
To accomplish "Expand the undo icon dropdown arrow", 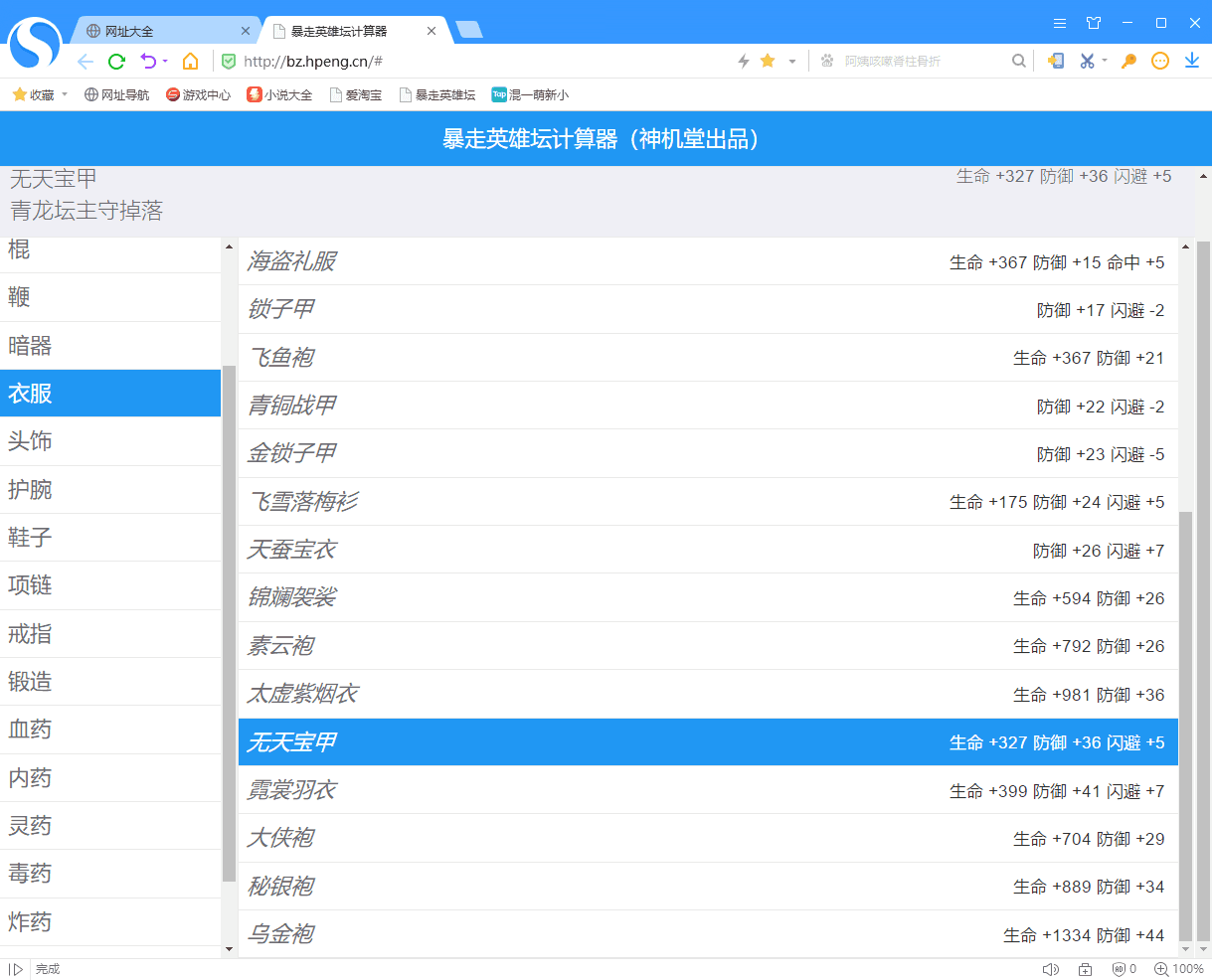I will tap(165, 62).
